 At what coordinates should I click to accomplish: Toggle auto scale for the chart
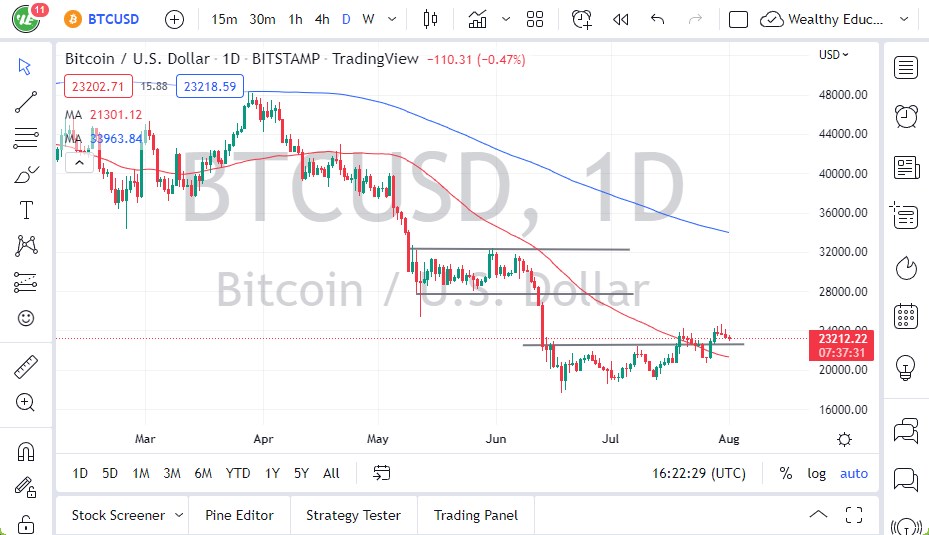click(x=853, y=473)
